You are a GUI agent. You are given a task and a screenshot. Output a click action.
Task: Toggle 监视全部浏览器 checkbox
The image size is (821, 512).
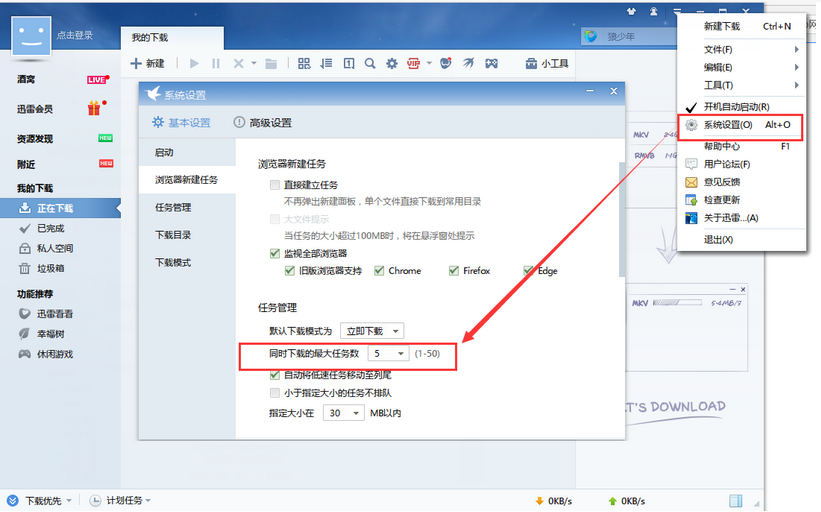click(x=275, y=253)
